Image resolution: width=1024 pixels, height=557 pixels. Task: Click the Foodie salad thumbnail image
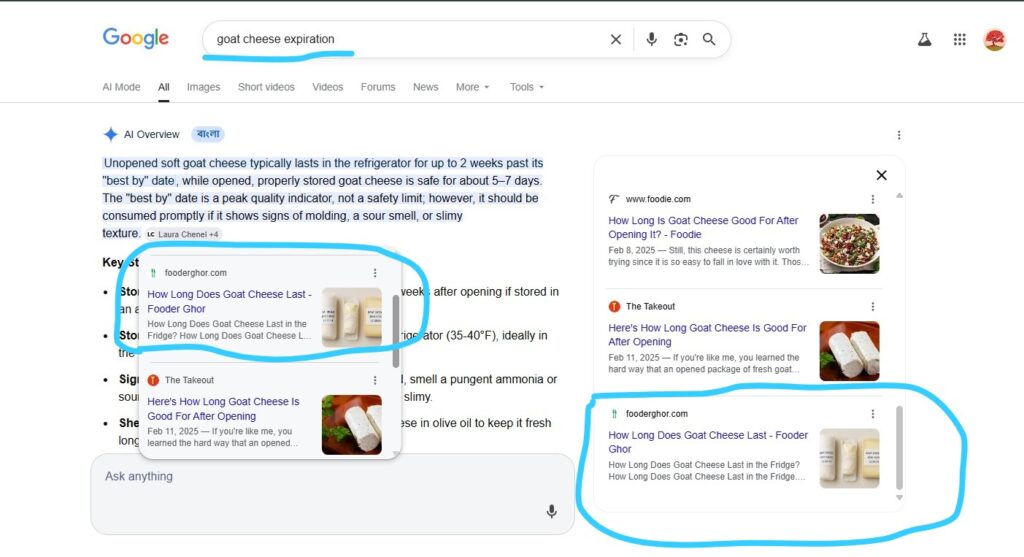pos(849,244)
